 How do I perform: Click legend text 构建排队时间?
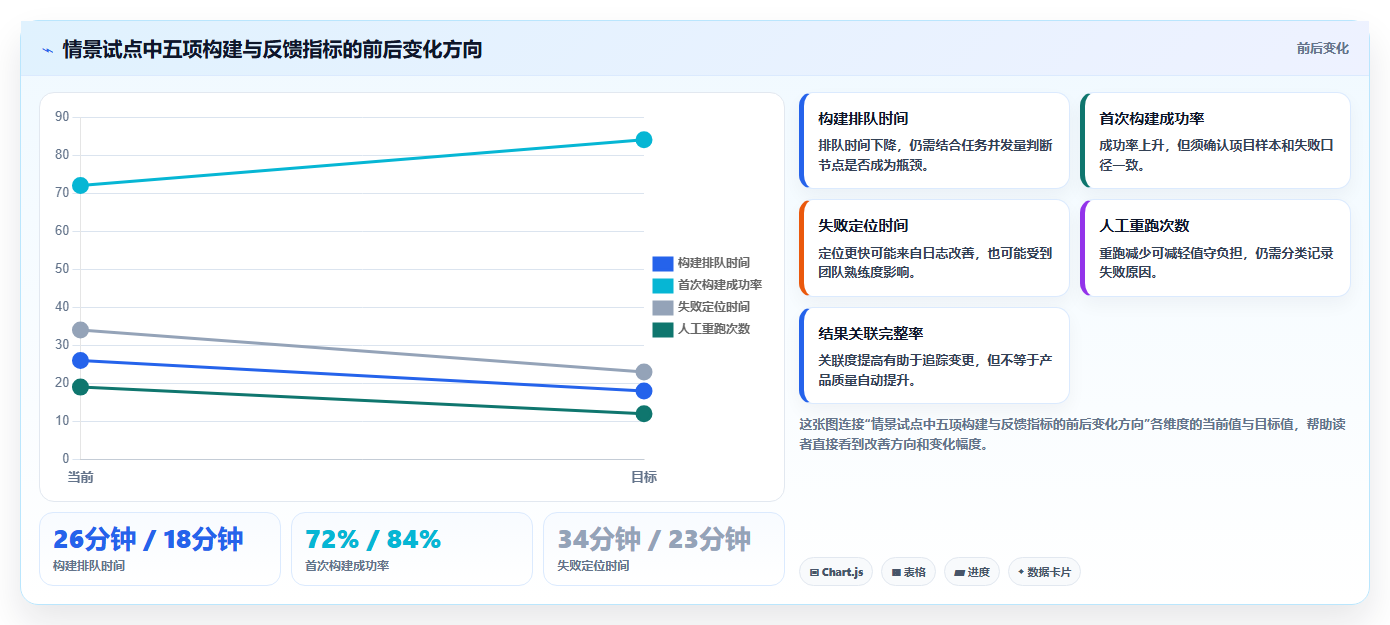pyautogui.click(x=713, y=263)
